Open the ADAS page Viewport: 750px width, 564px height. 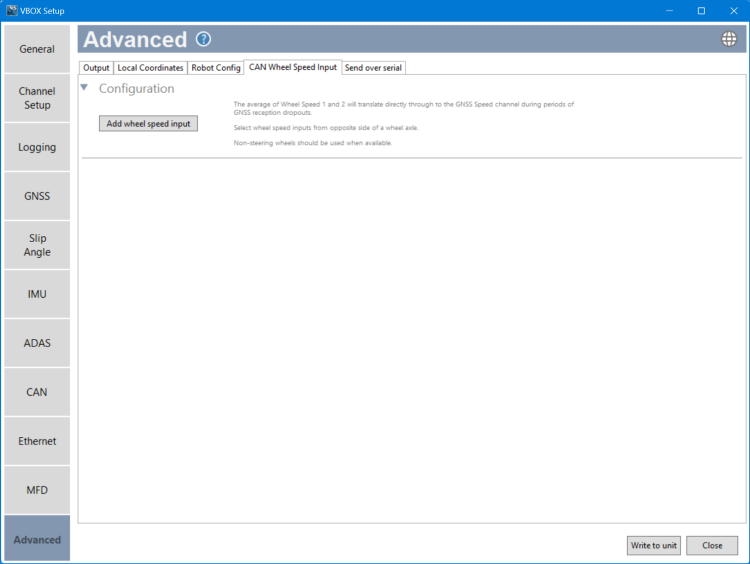[x=37, y=343]
